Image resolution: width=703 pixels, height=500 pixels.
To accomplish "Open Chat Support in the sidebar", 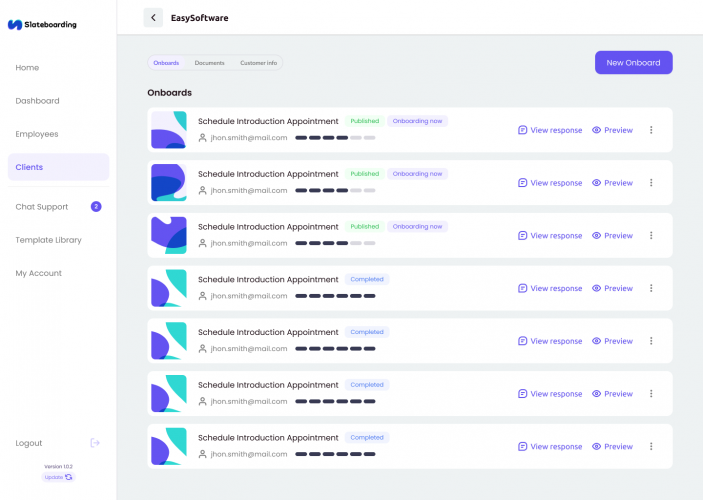I will point(42,207).
